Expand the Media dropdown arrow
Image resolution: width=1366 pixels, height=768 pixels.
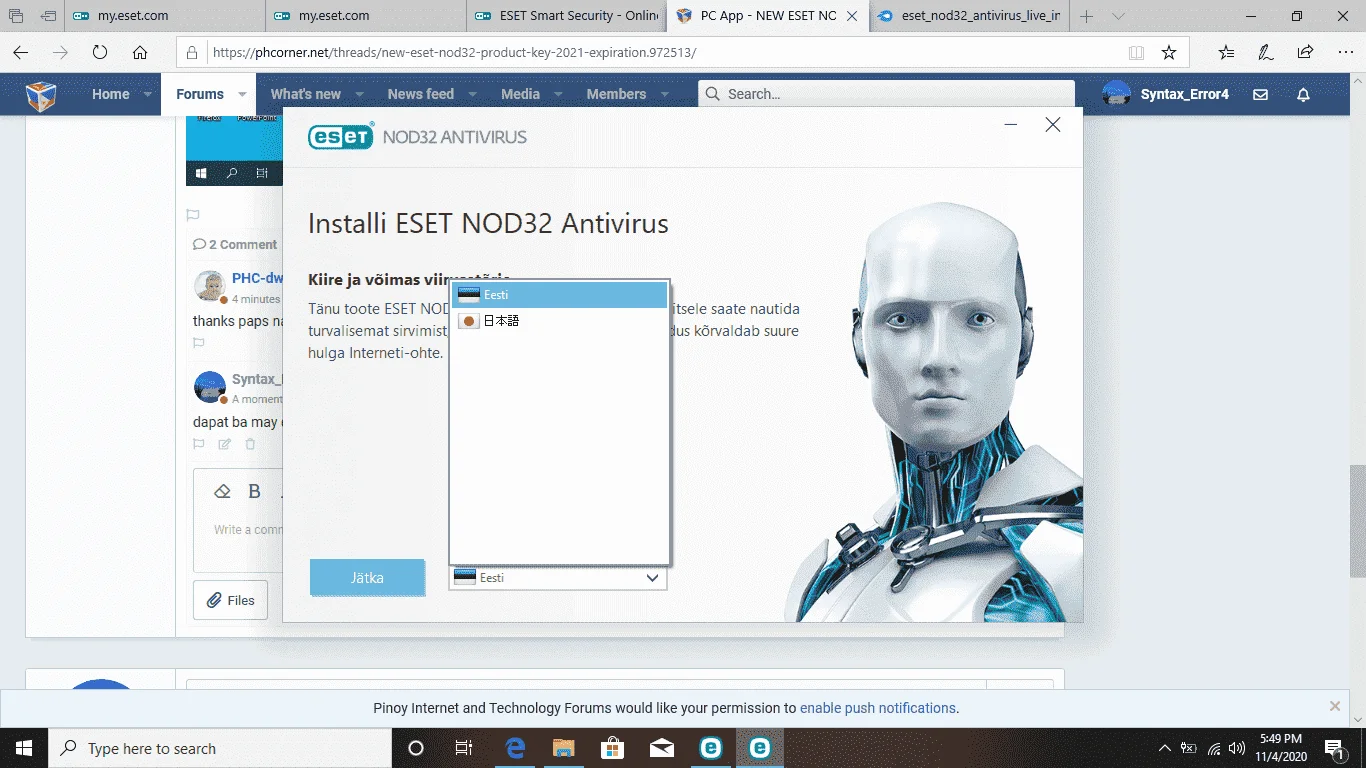point(558,94)
